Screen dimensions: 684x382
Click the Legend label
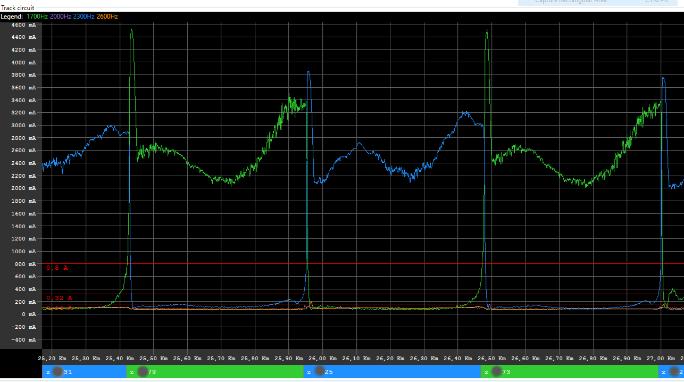(x=12, y=17)
